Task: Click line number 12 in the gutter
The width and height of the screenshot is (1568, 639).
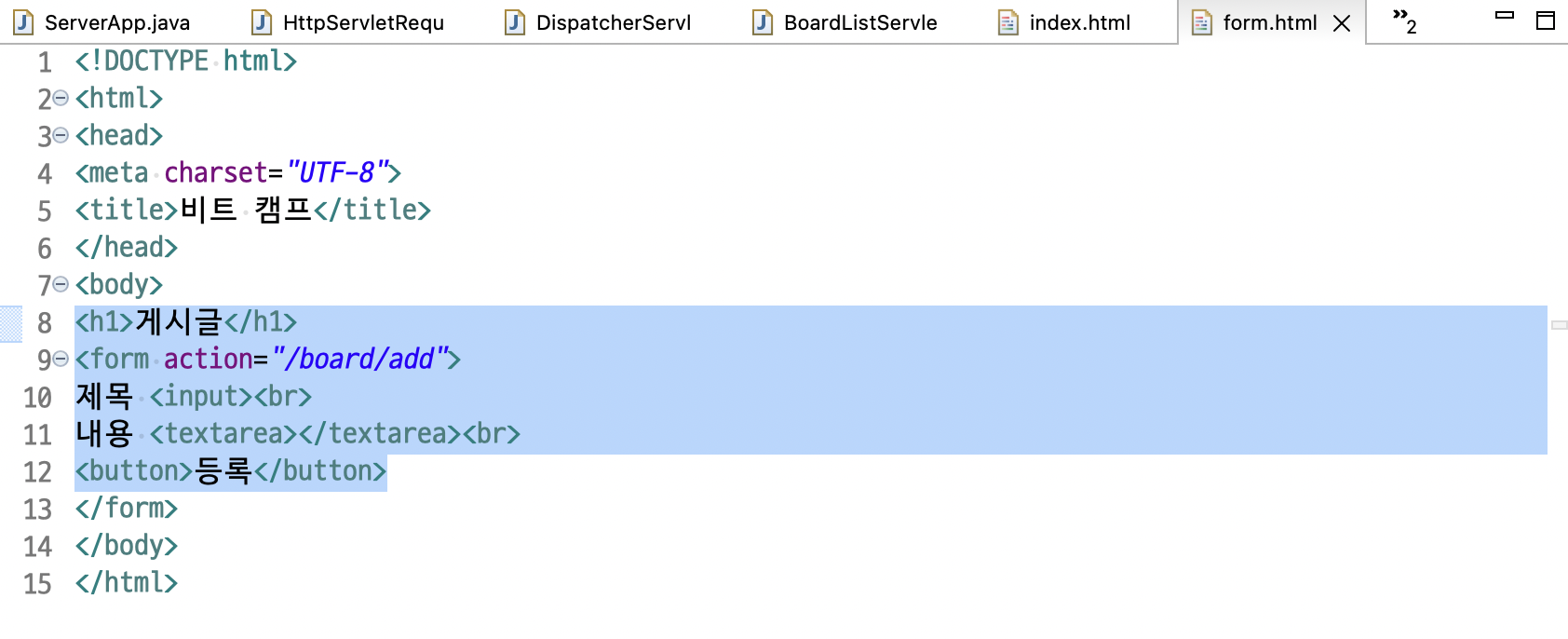Action: click(37, 472)
